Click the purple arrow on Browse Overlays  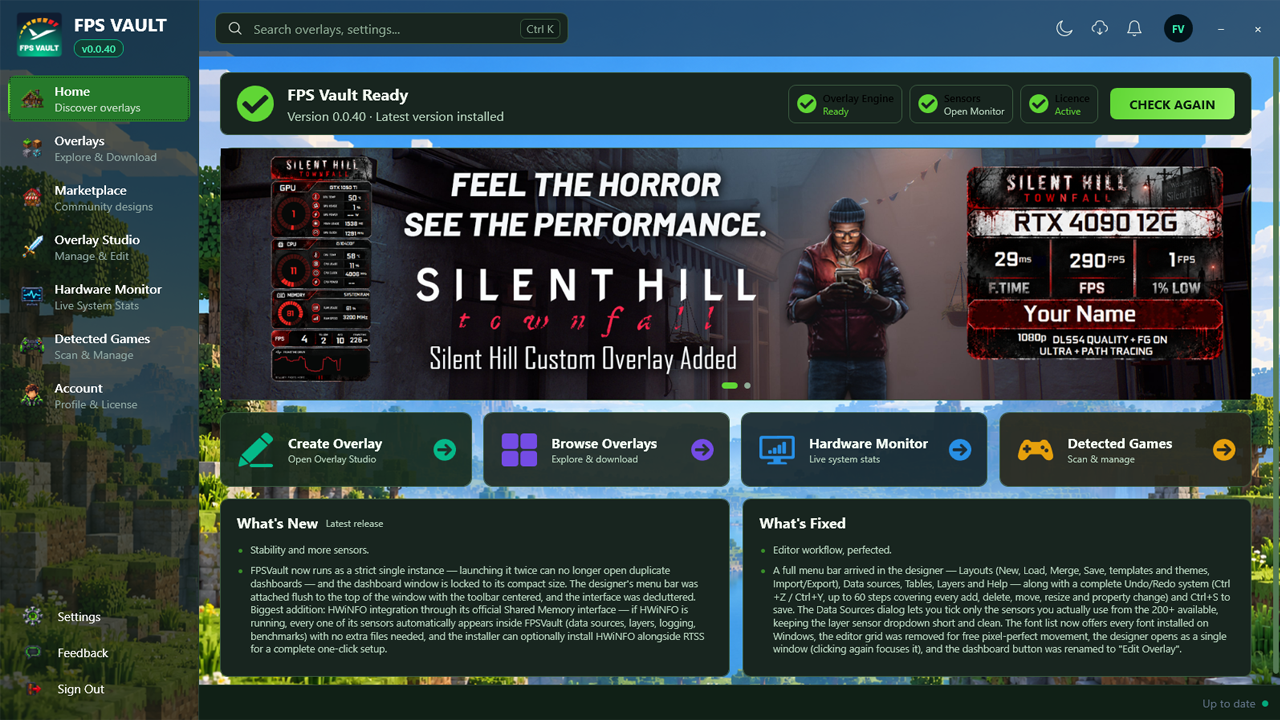pos(702,450)
